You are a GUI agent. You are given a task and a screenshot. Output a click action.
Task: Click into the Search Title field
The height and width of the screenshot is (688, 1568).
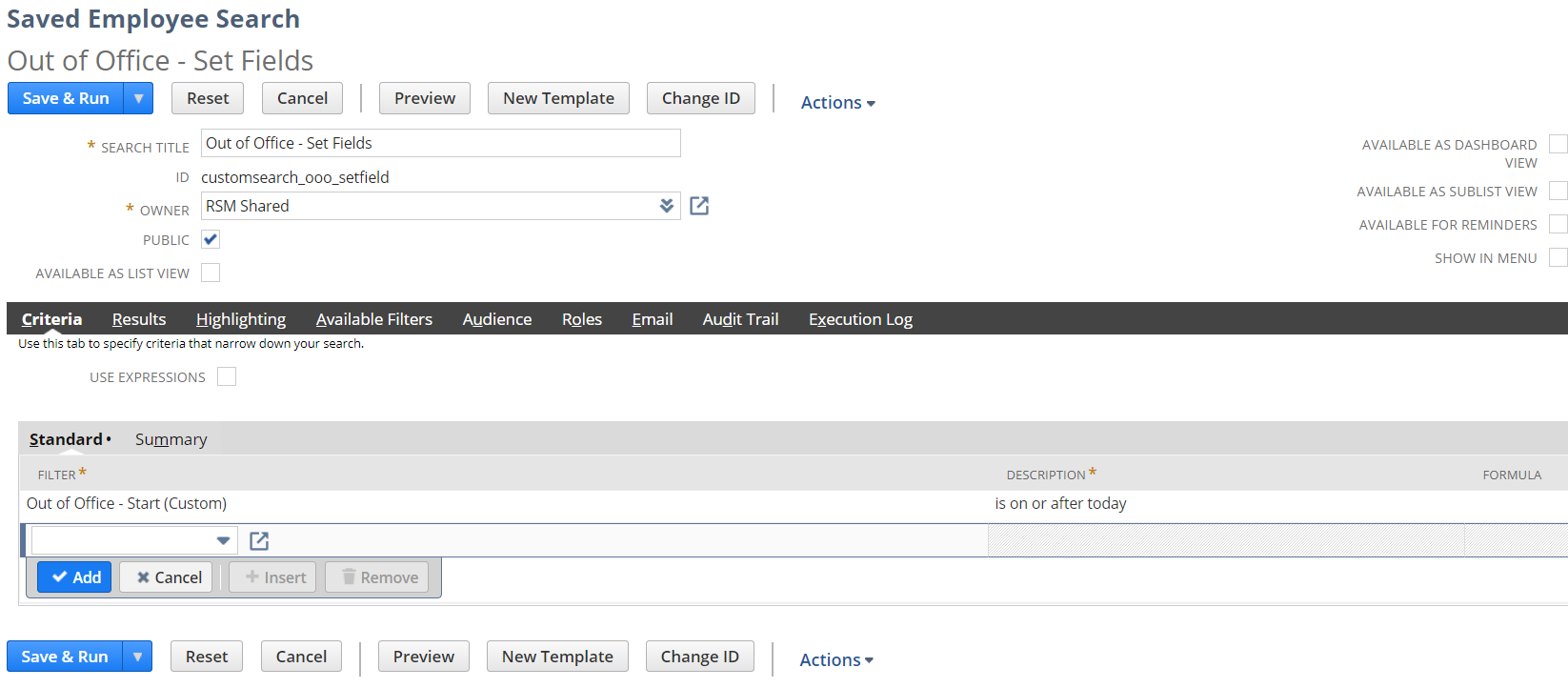point(440,143)
